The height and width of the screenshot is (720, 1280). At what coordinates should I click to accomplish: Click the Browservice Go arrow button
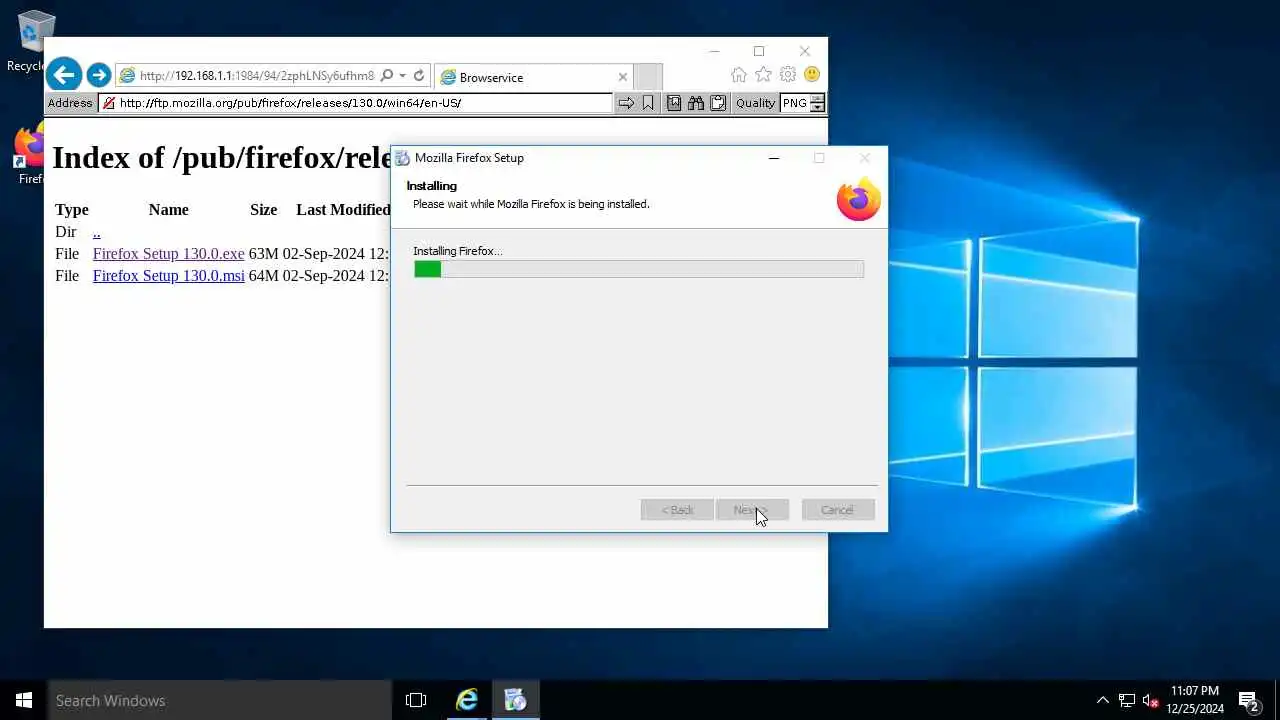click(626, 103)
